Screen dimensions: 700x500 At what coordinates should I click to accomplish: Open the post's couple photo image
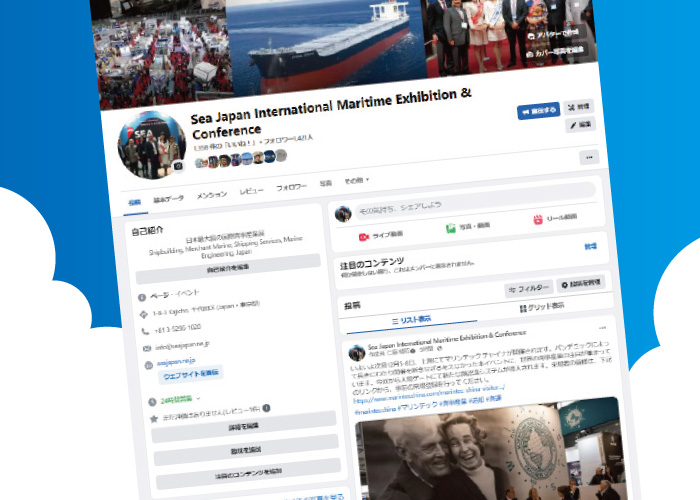491,451
